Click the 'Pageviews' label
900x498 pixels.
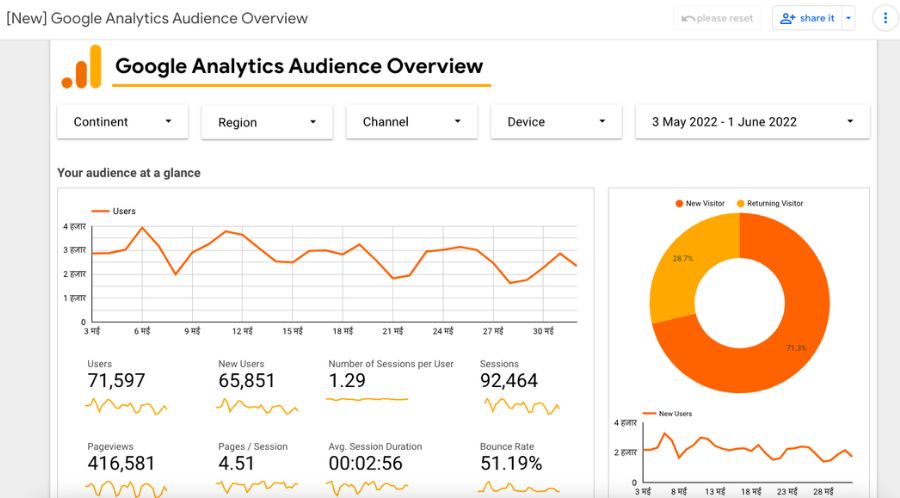(110, 446)
